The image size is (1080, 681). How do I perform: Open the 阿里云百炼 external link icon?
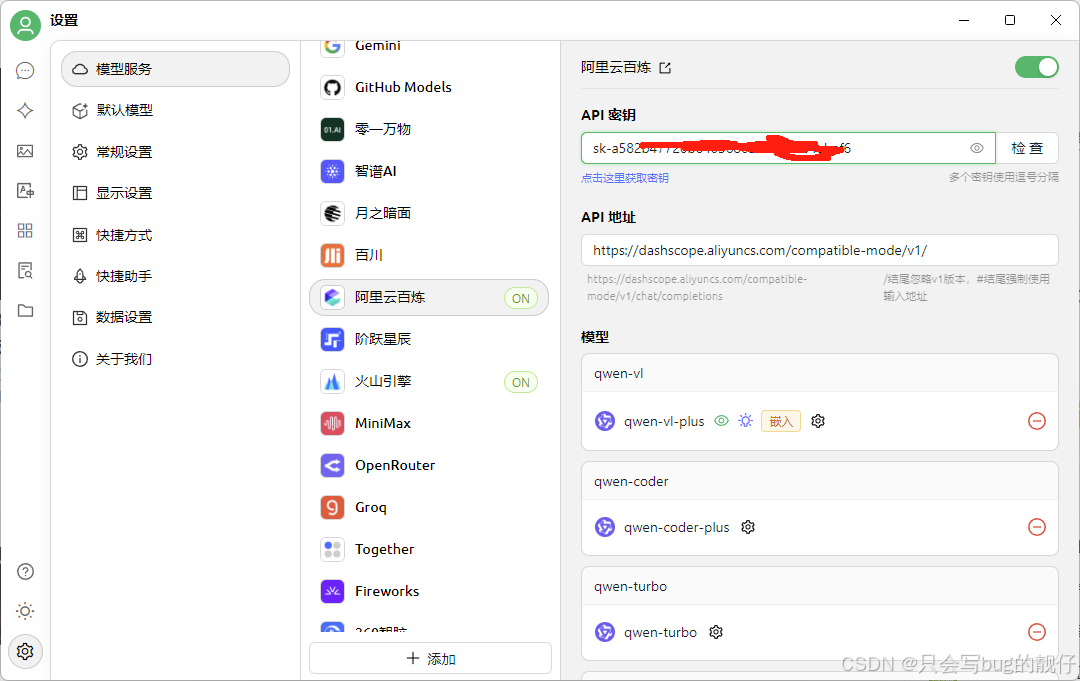(665, 67)
